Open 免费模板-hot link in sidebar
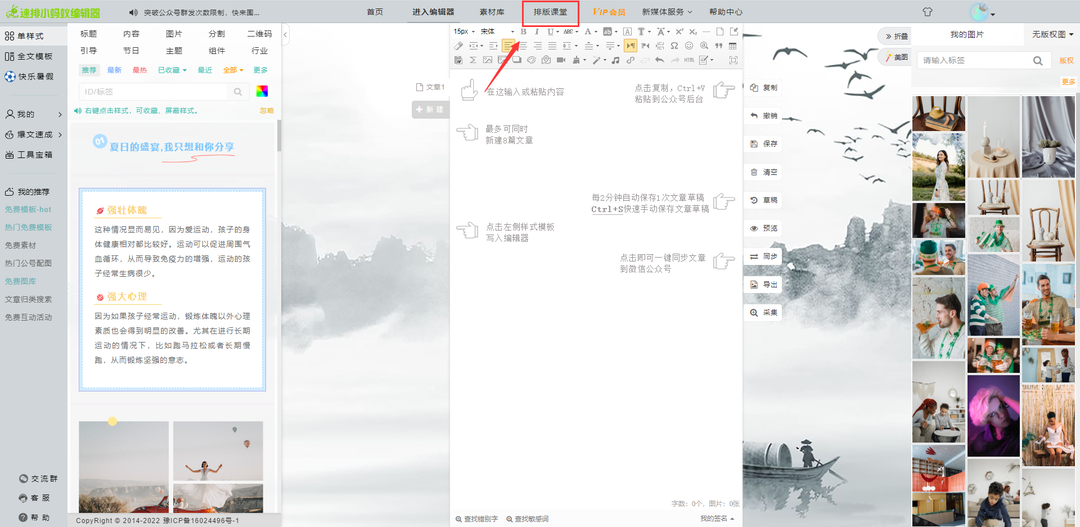 point(28,209)
